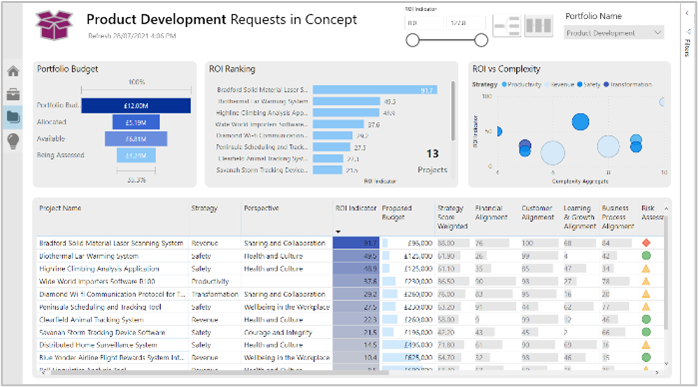Click yellow risk triangle for Distributed Home Surveillance row
Image resolution: width=698 pixels, height=387 pixels.
tap(646, 345)
